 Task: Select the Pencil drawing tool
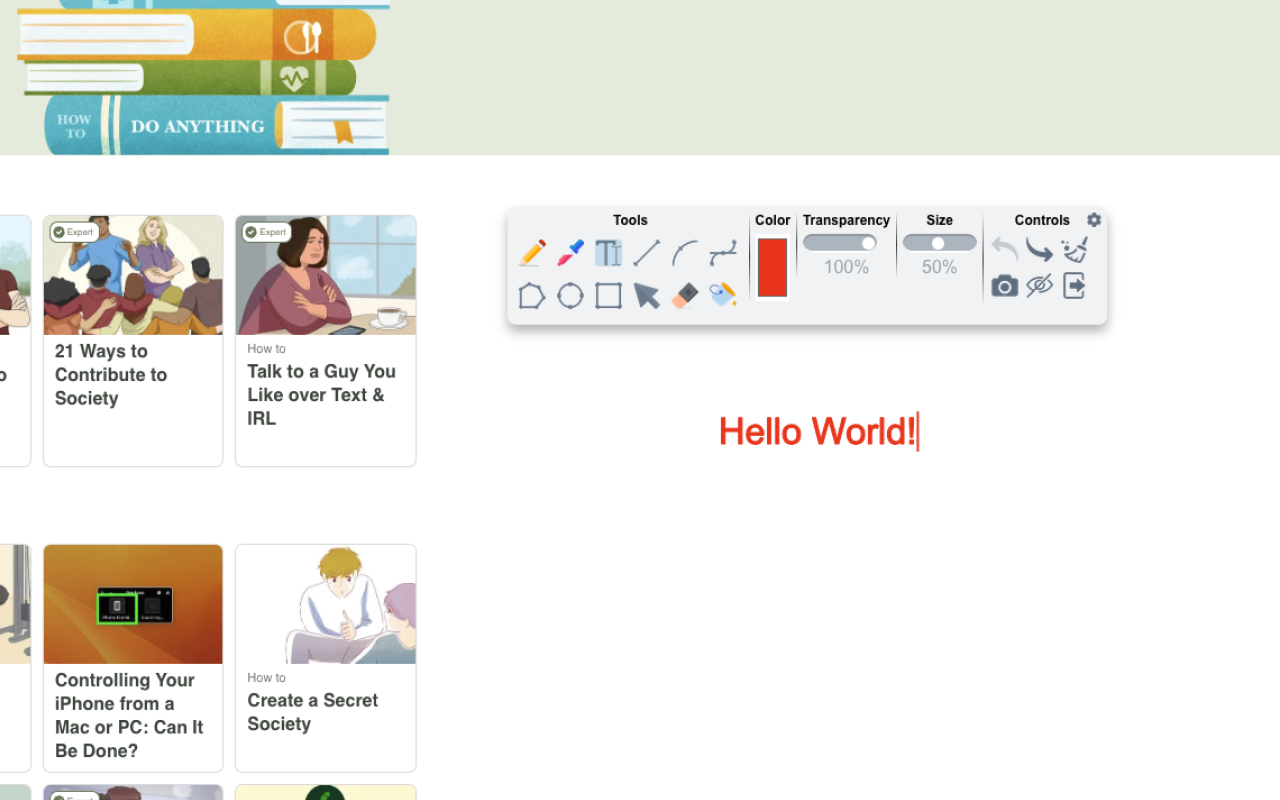click(532, 253)
